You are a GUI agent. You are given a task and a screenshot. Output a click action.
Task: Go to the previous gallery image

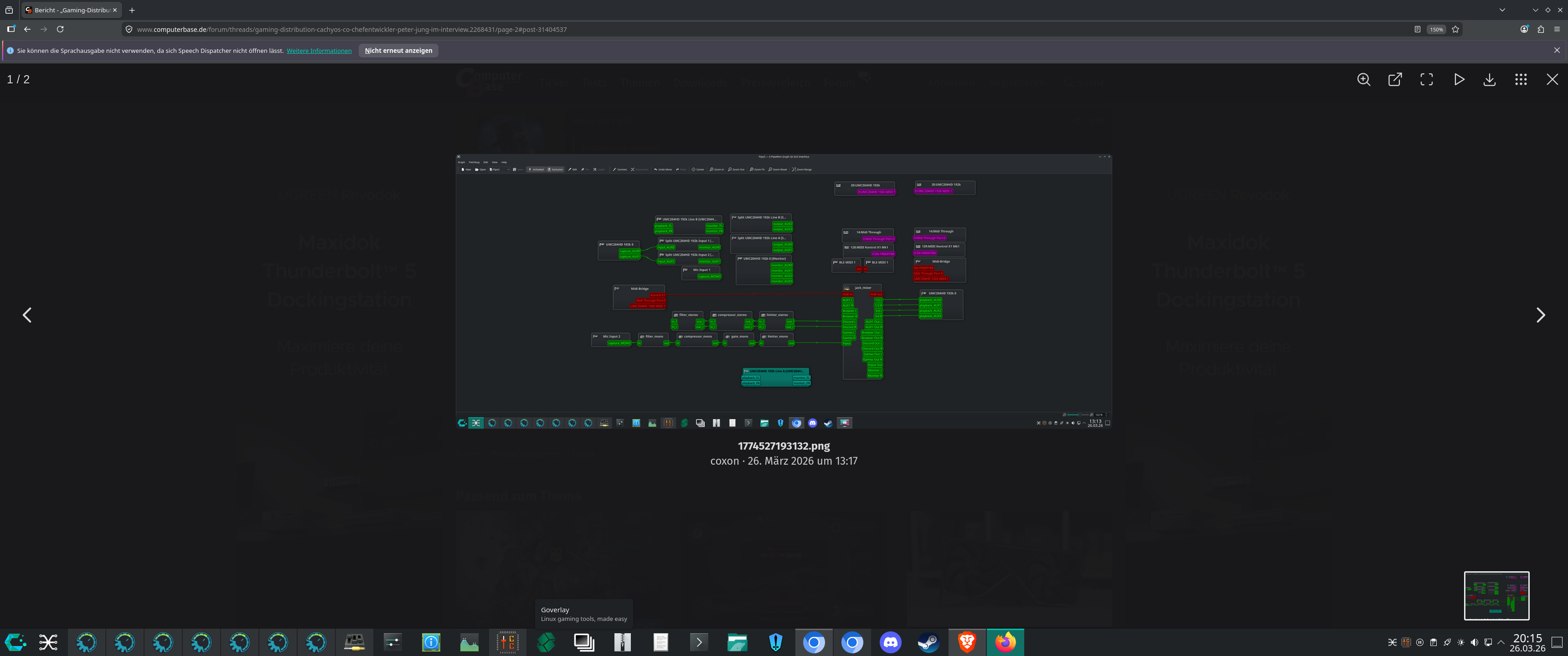pos(27,315)
